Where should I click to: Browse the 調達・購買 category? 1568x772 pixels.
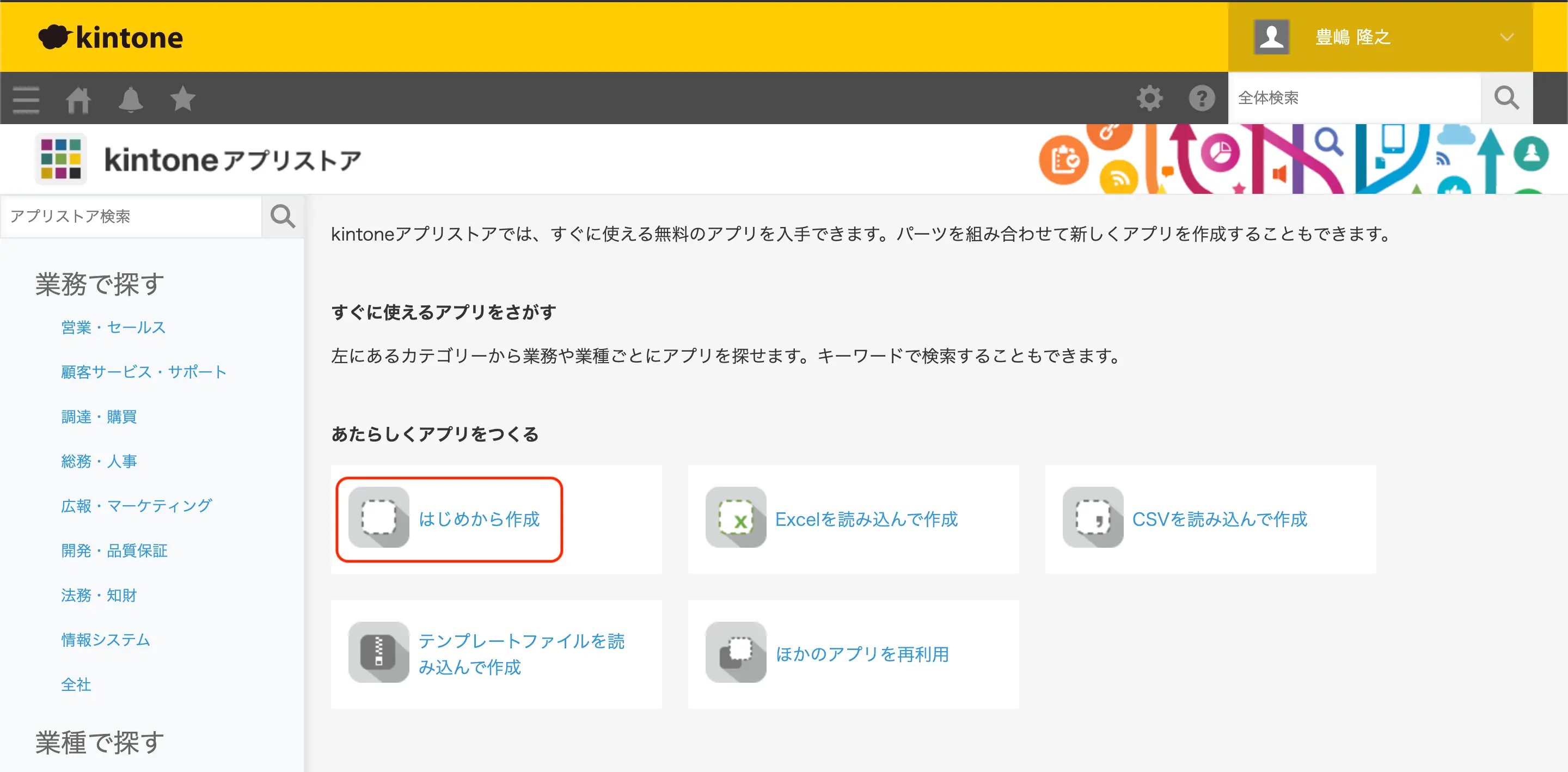(99, 417)
